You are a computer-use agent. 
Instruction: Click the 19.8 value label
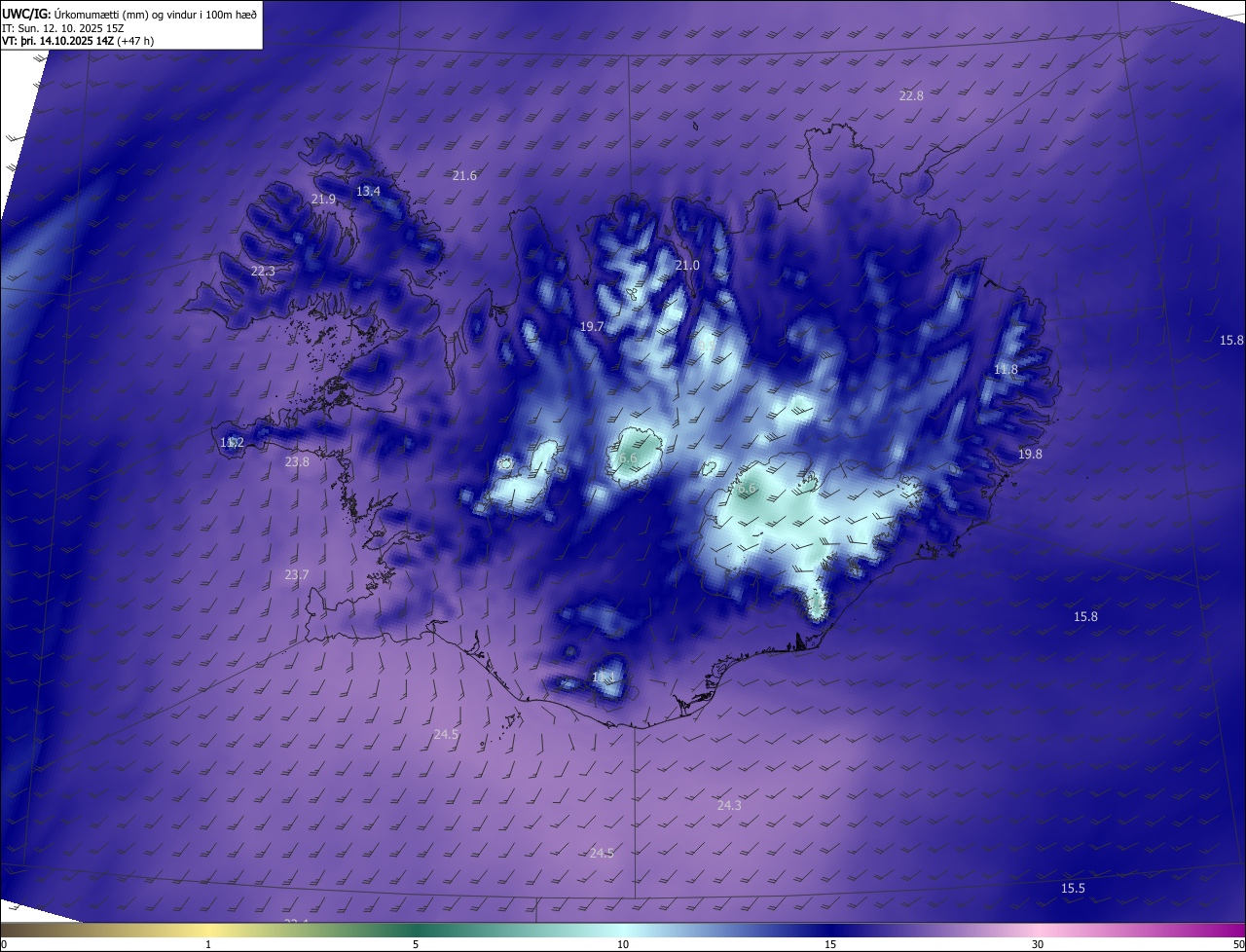[1030, 454]
